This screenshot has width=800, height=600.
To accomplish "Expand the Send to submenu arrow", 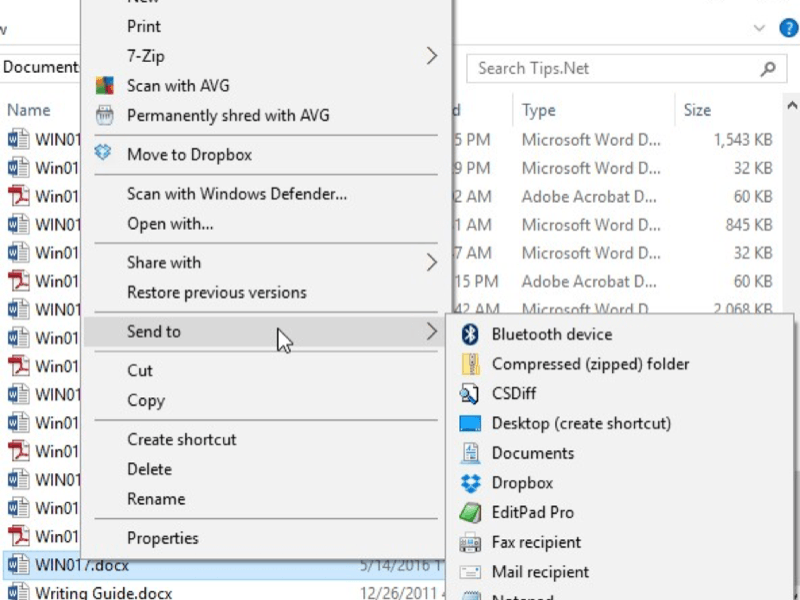I will tap(432, 332).
